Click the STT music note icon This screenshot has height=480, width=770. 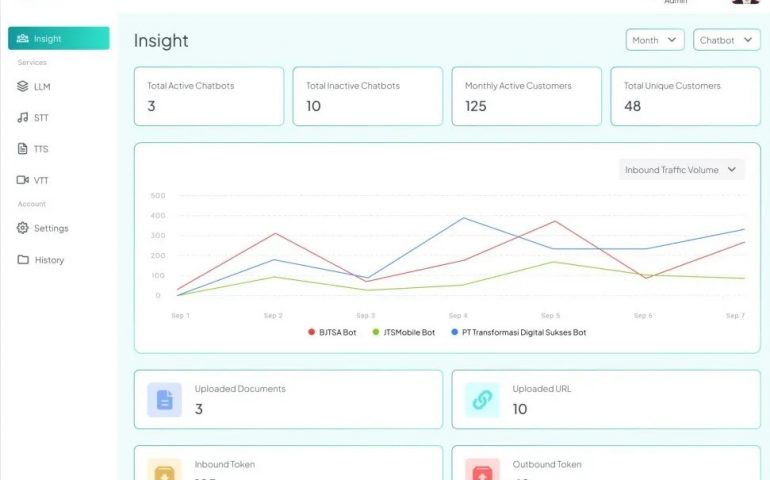click(23, 118)
